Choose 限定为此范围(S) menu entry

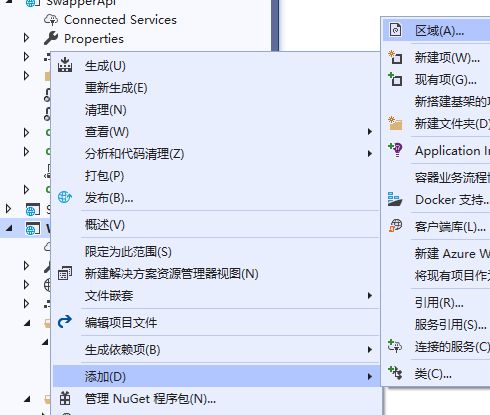coord(128,252)
